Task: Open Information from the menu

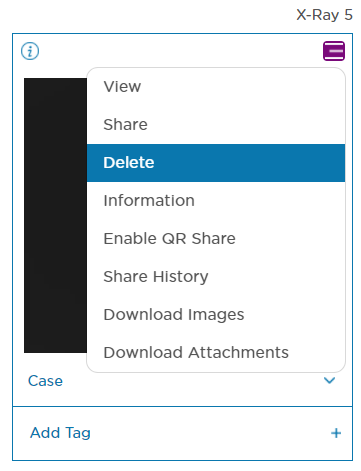Action: coord(216,201)
